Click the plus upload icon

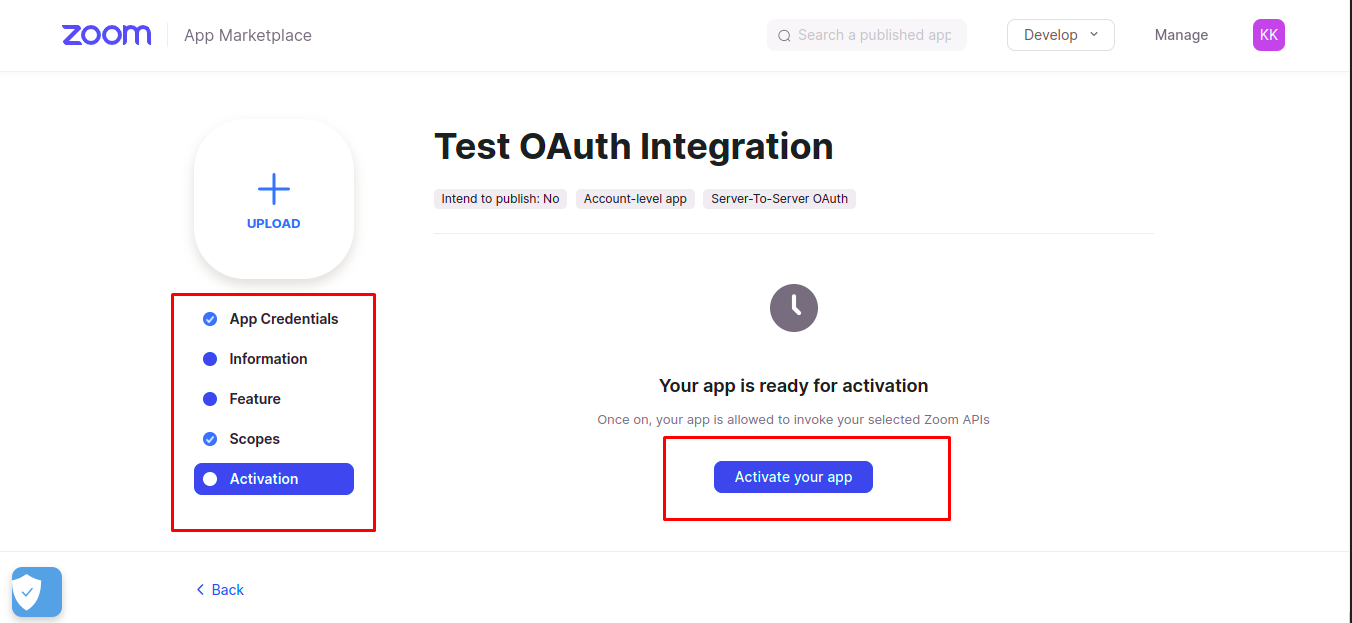pos(273,188)
